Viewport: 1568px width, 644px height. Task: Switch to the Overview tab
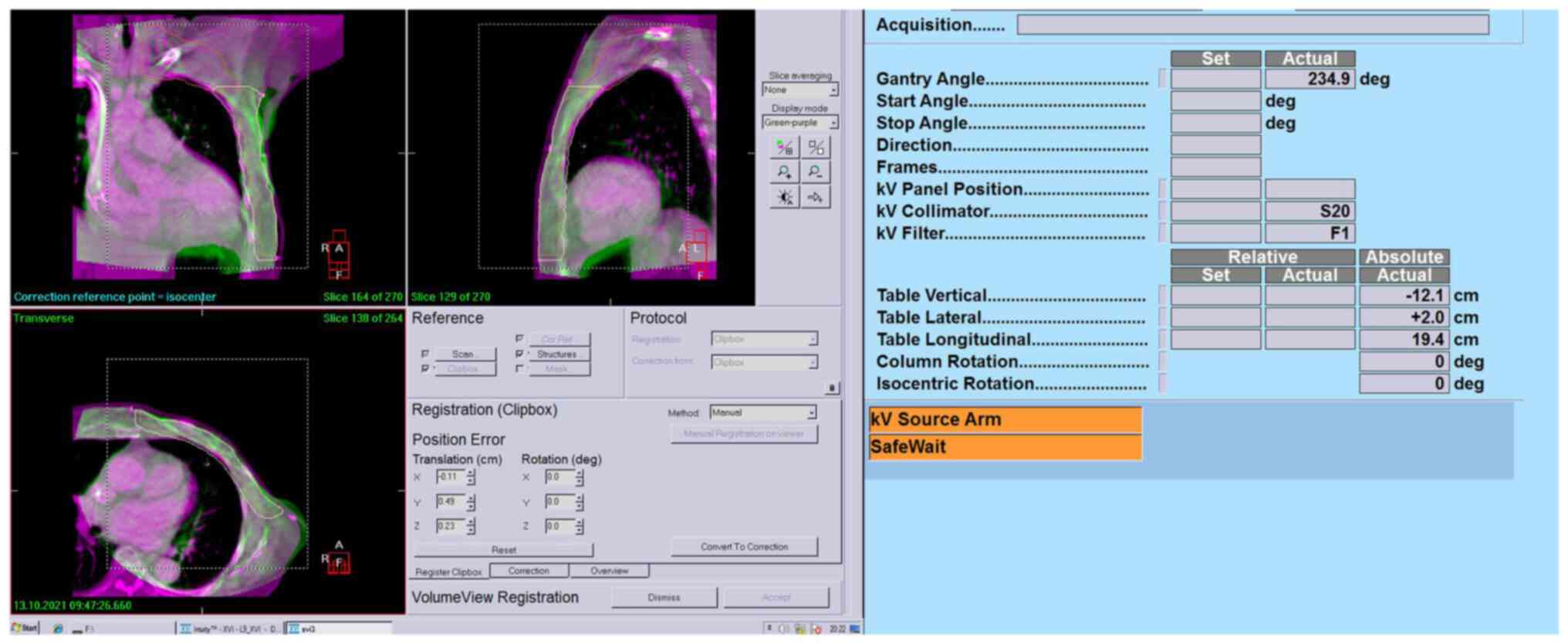coord(609,571)
